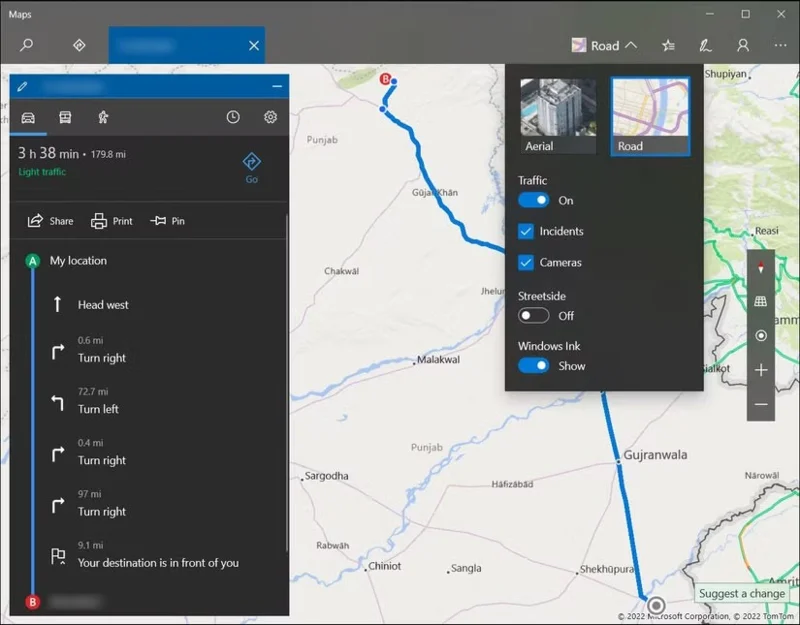Open the search tool
Screen dimensions: 800x625
pos(26,45)
